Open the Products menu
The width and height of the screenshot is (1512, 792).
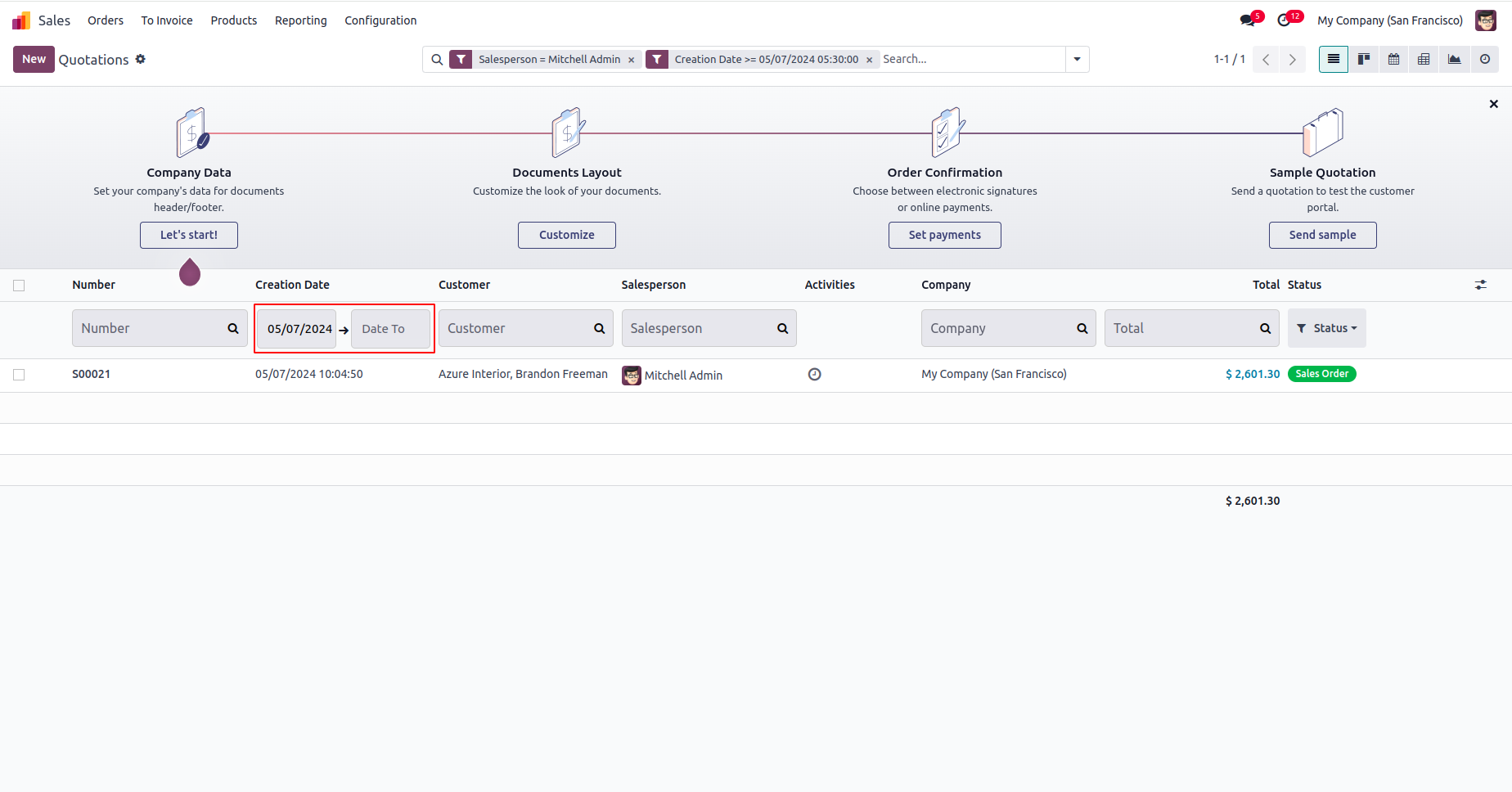[x=234, y=20]
